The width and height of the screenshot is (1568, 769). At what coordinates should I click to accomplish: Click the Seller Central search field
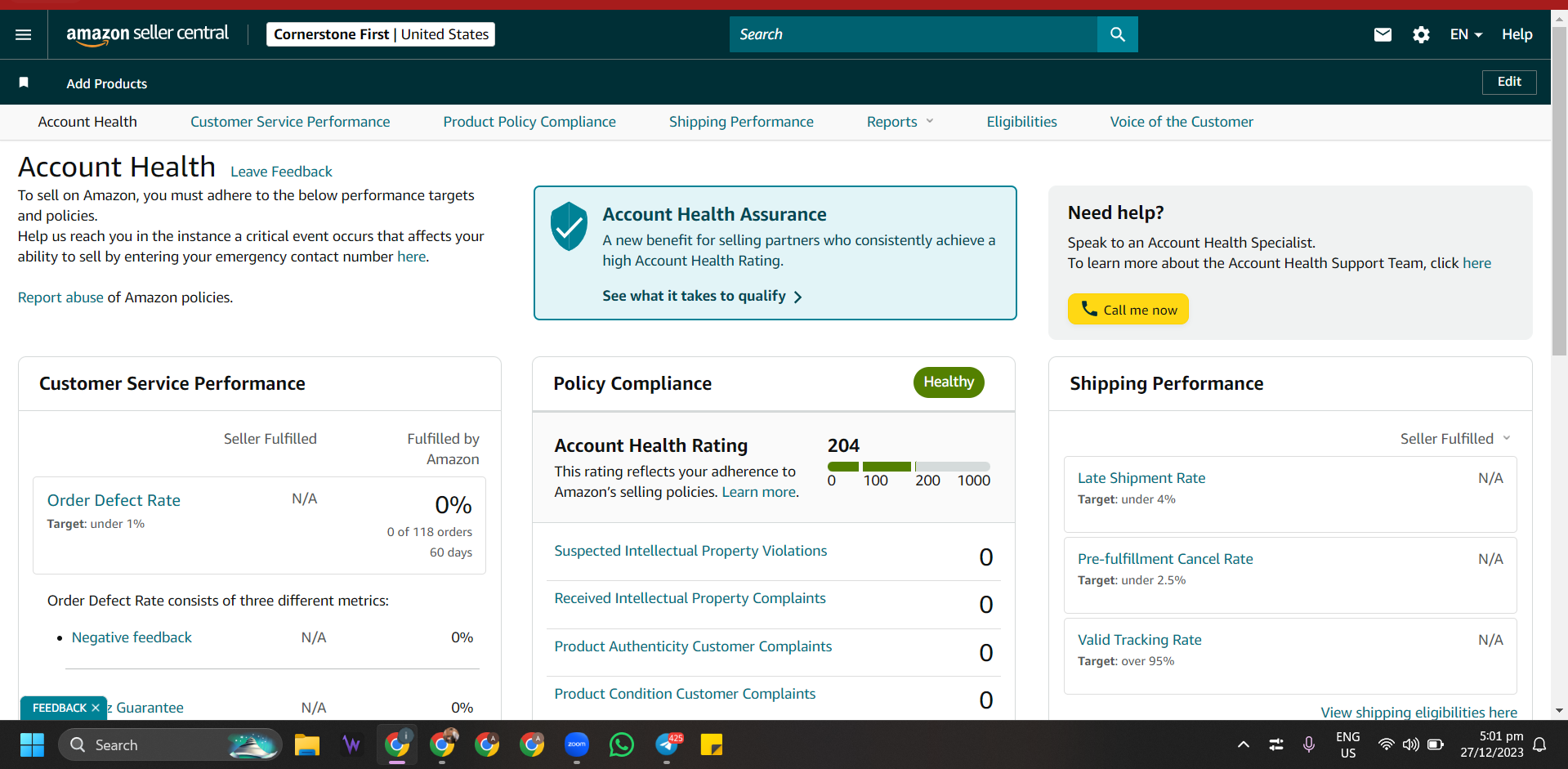tap(914, 34)
